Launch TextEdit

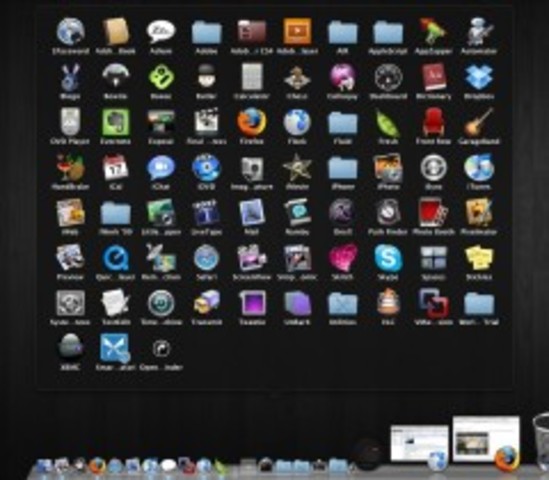(x=116, y=303)
